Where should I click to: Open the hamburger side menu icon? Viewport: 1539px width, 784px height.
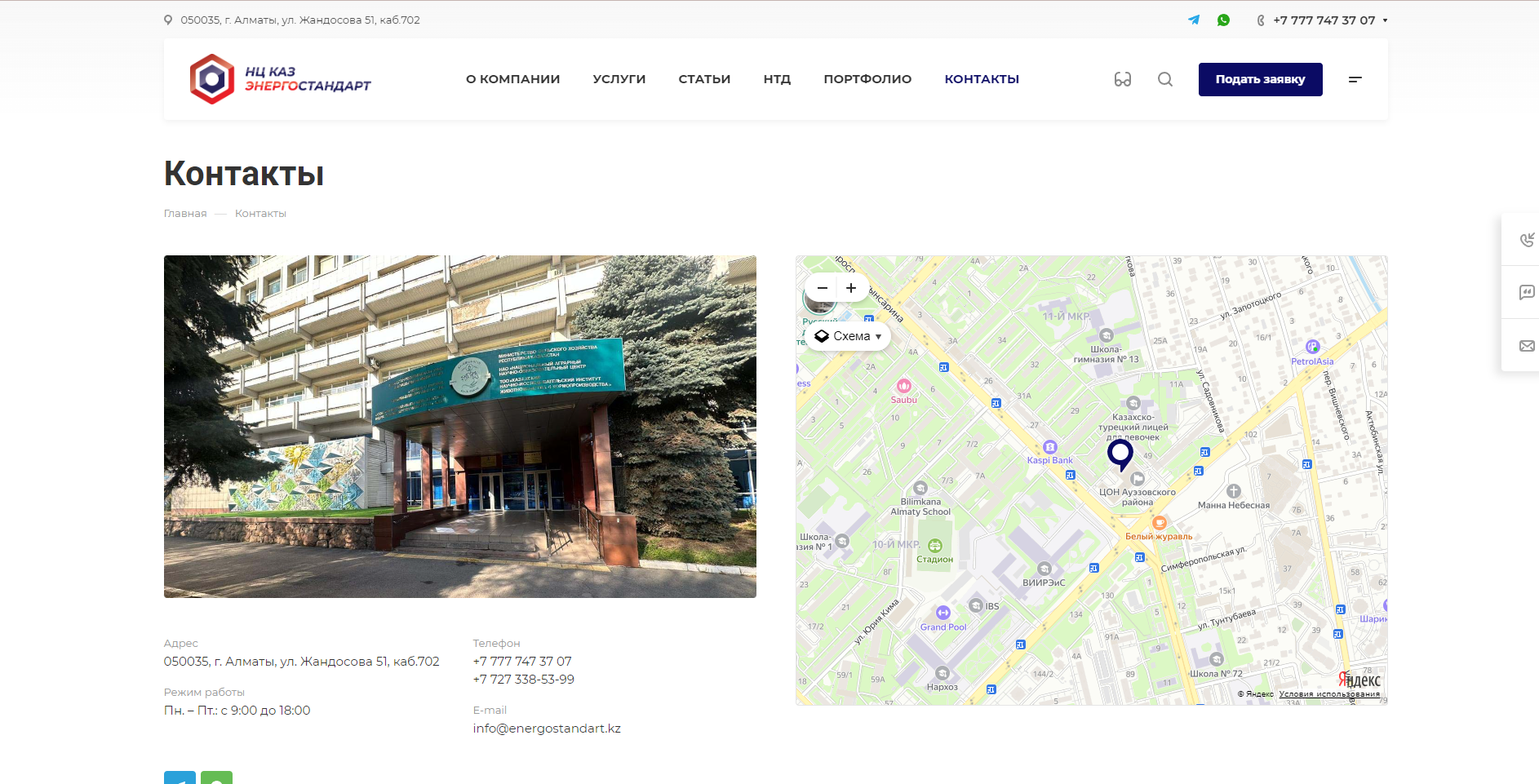coord(1355,79)
